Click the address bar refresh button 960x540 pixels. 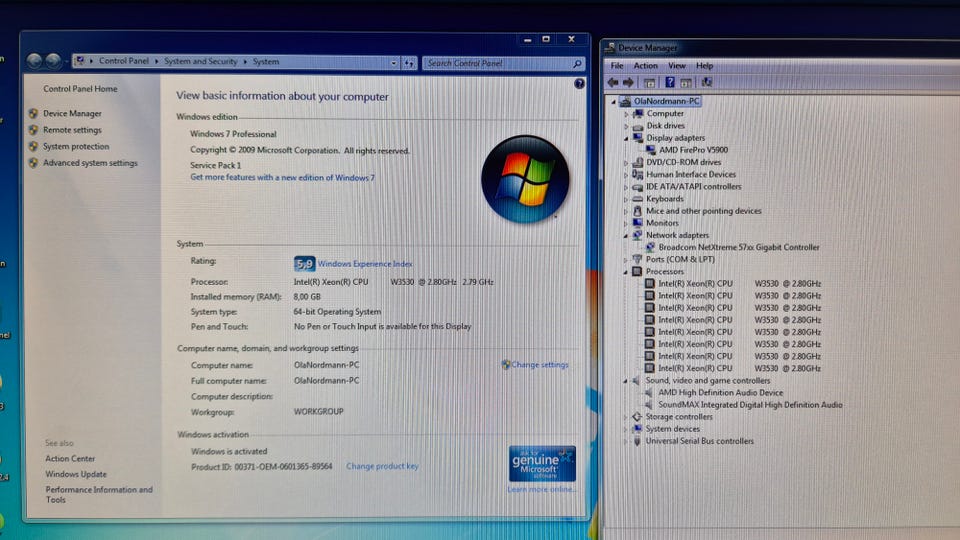point(409,62)
